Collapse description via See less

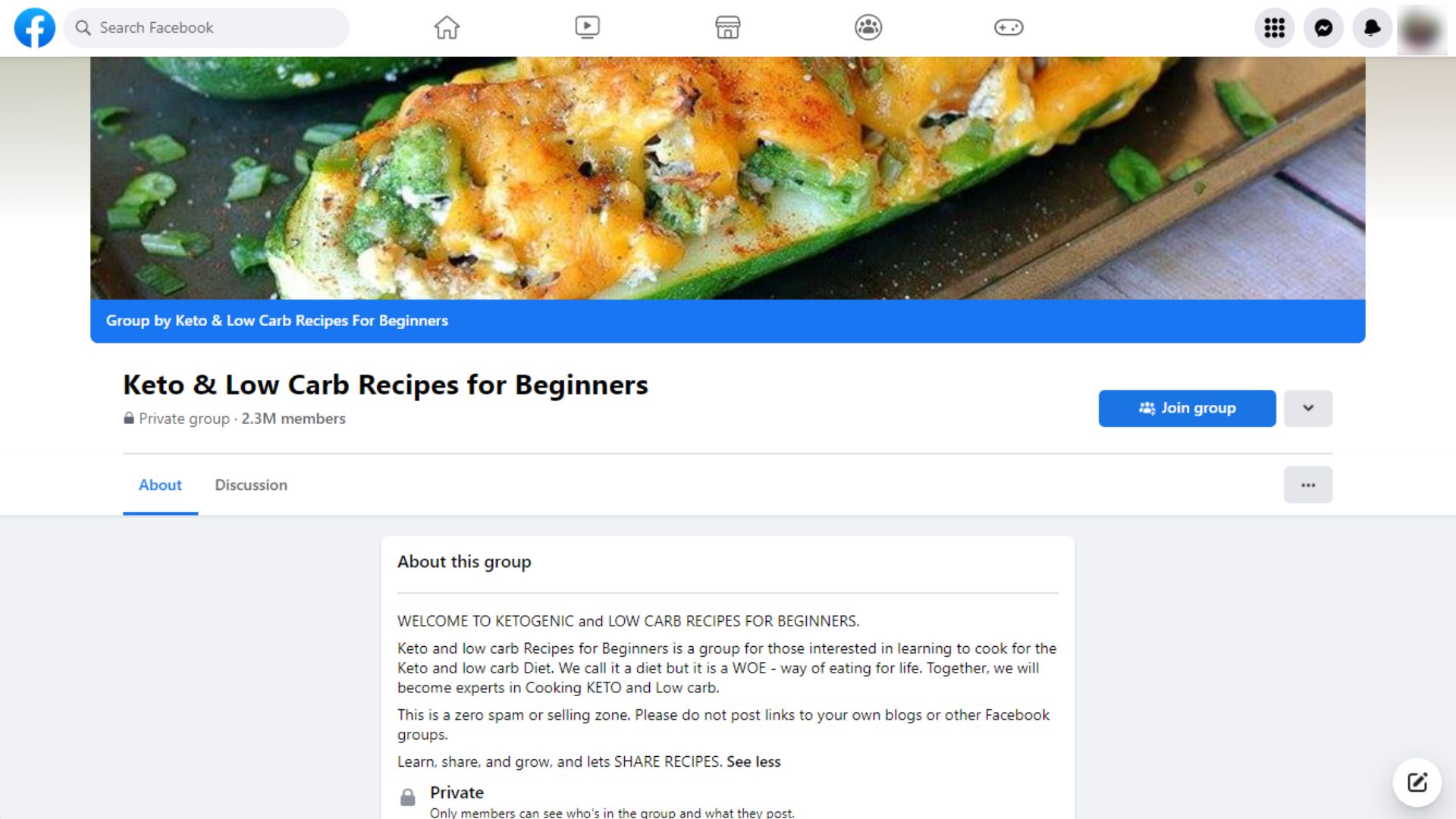pyautogui.click(x=752, y=761)
